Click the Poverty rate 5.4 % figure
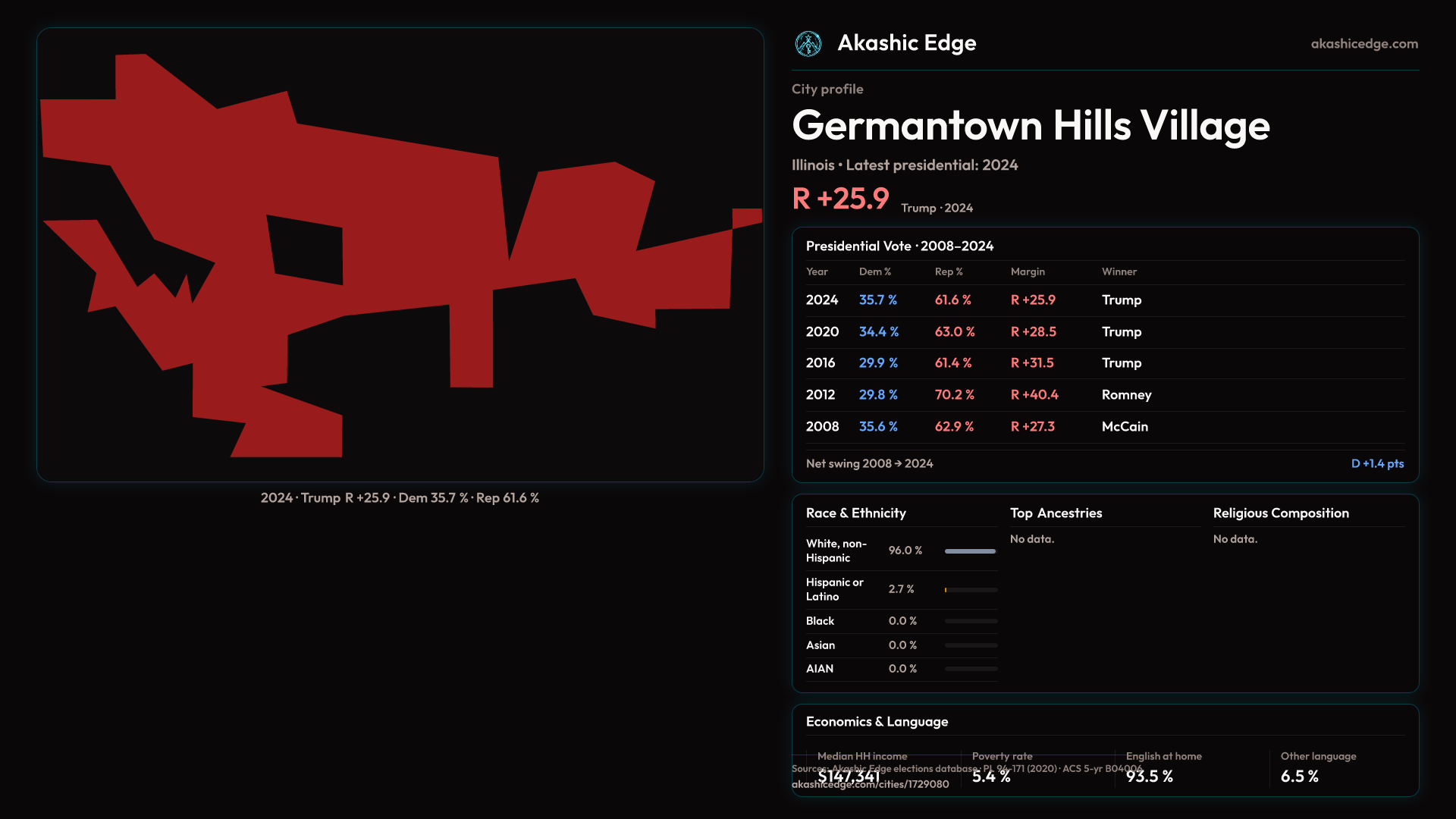The image size is (1456, 819). 990,777
